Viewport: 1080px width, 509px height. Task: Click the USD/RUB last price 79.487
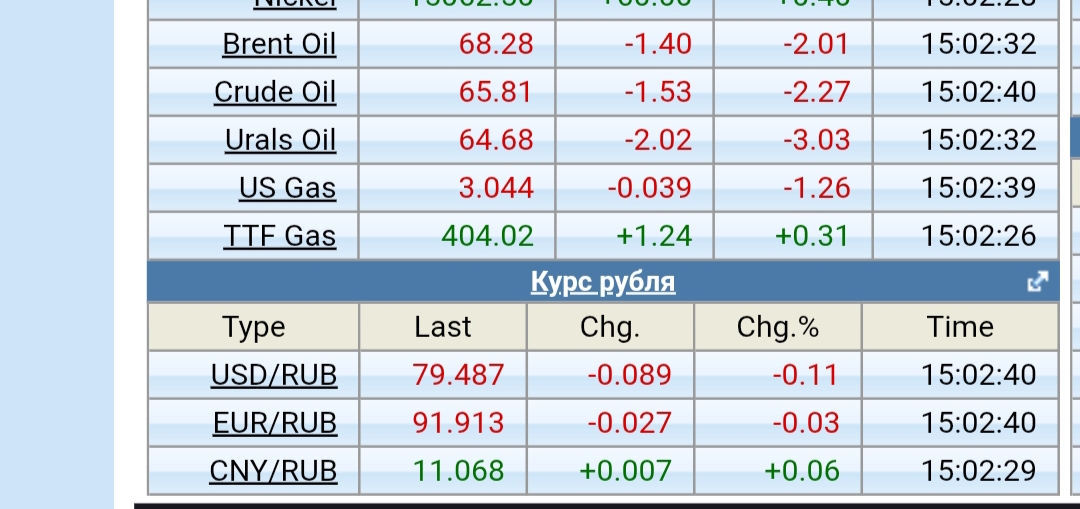458,375
